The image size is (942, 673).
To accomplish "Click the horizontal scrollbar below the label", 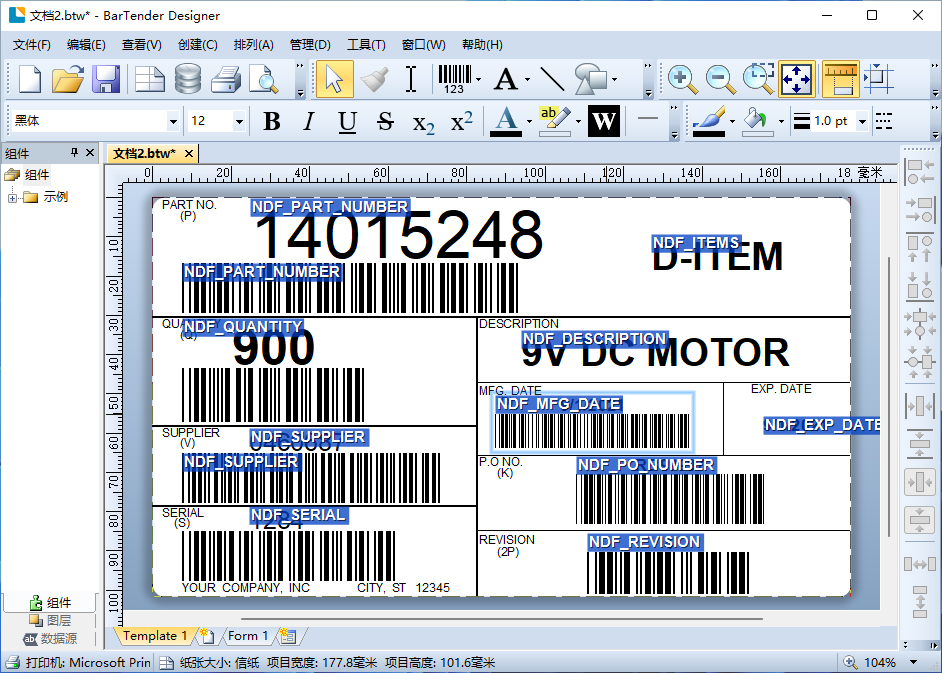I will [x=502, y=618].
